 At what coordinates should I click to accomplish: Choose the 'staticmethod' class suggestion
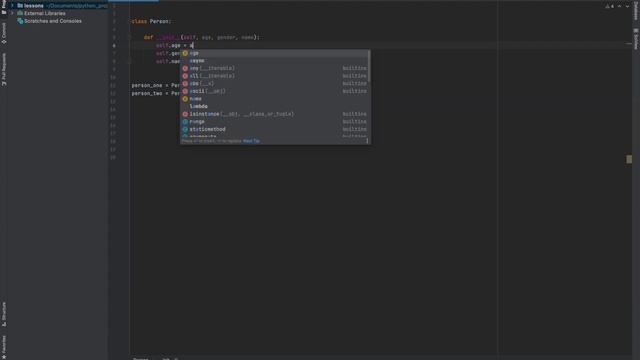pyautogui.click(x=274, y=129)
